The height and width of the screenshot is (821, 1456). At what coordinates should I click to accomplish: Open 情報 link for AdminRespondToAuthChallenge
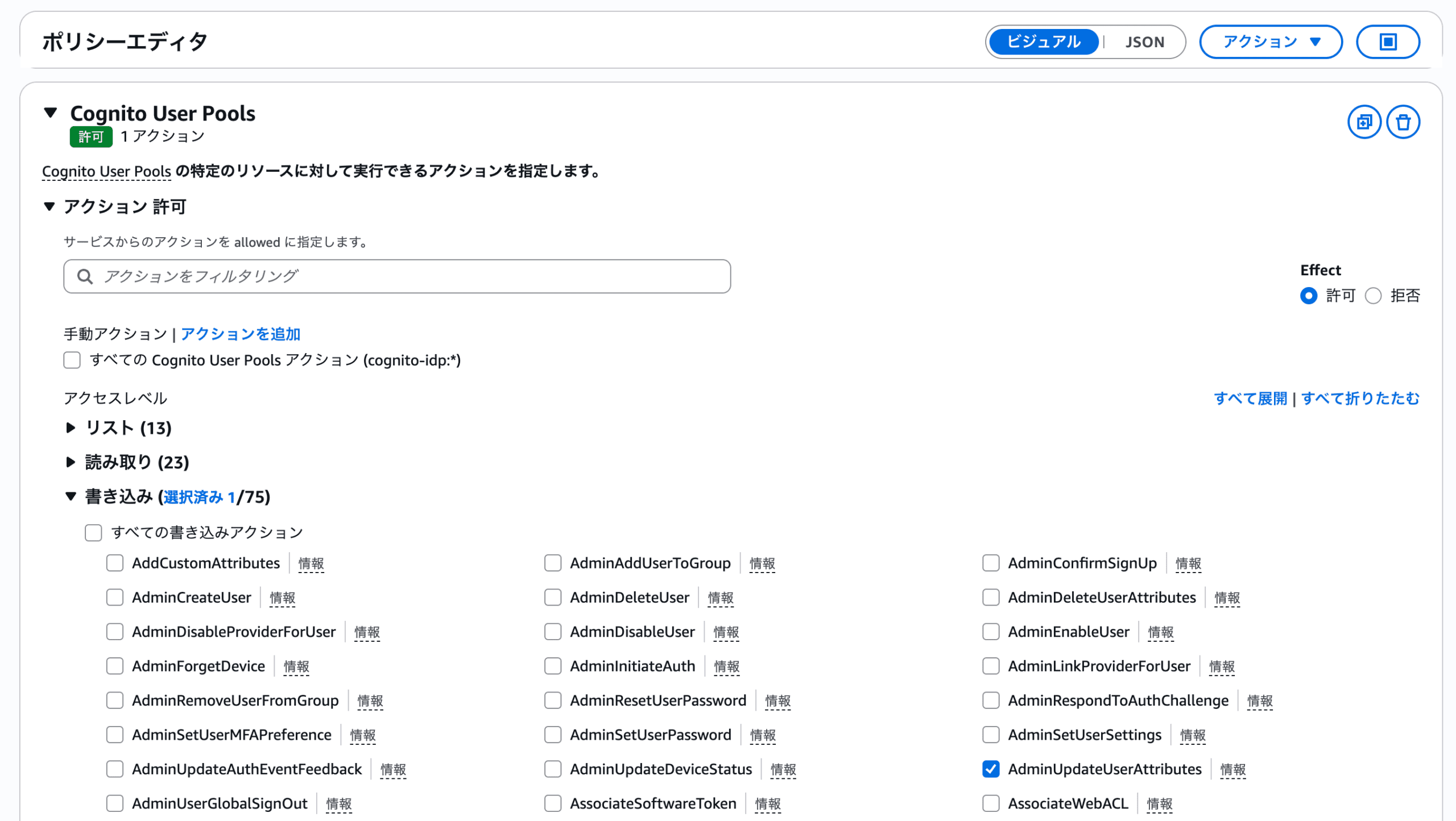point(1259,701)
